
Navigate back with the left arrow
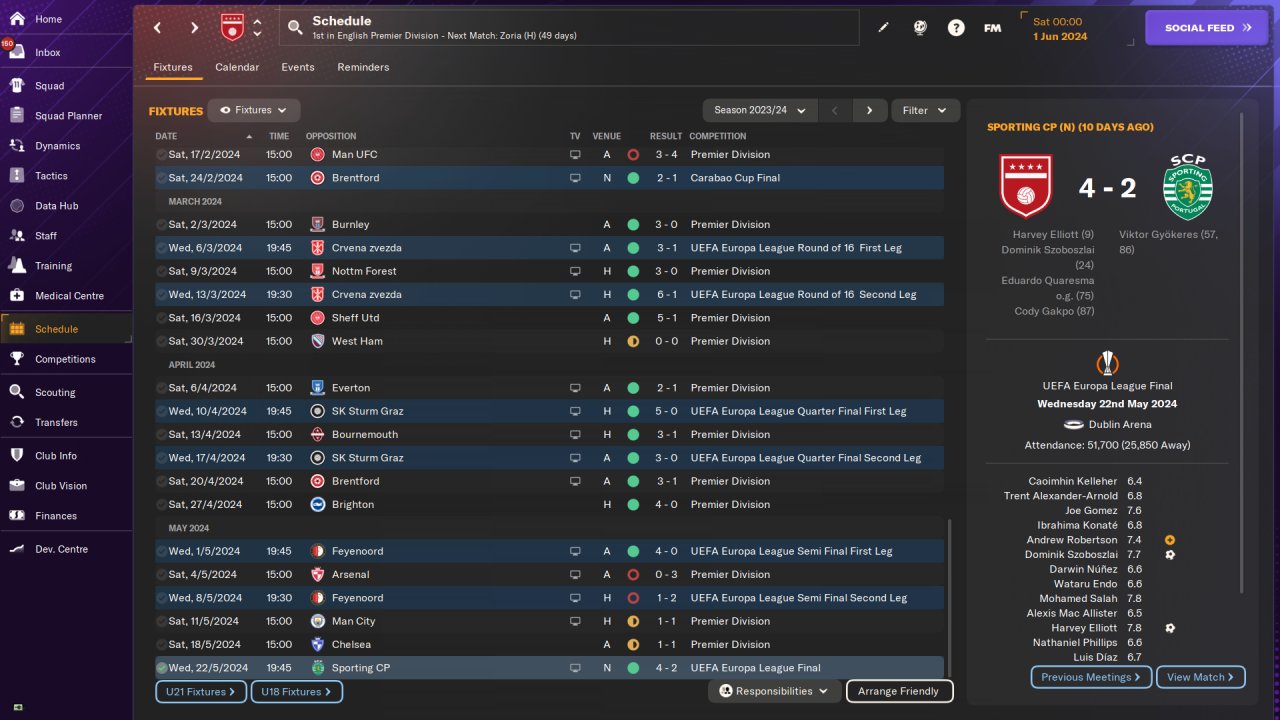pos(157,28)
